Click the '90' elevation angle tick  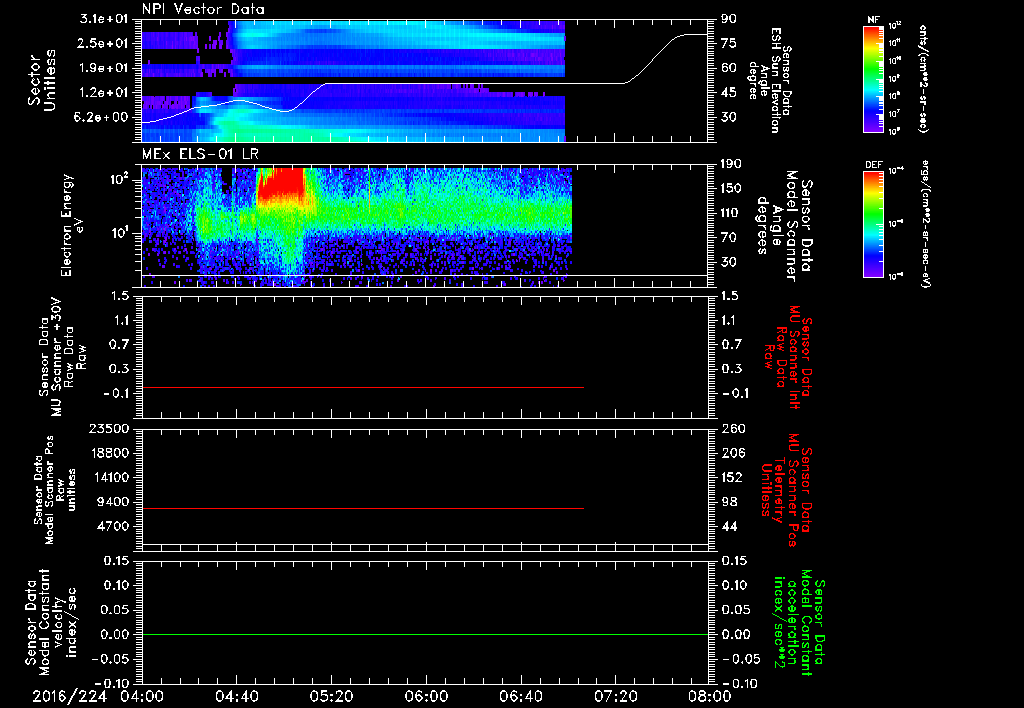coord(729,19)
